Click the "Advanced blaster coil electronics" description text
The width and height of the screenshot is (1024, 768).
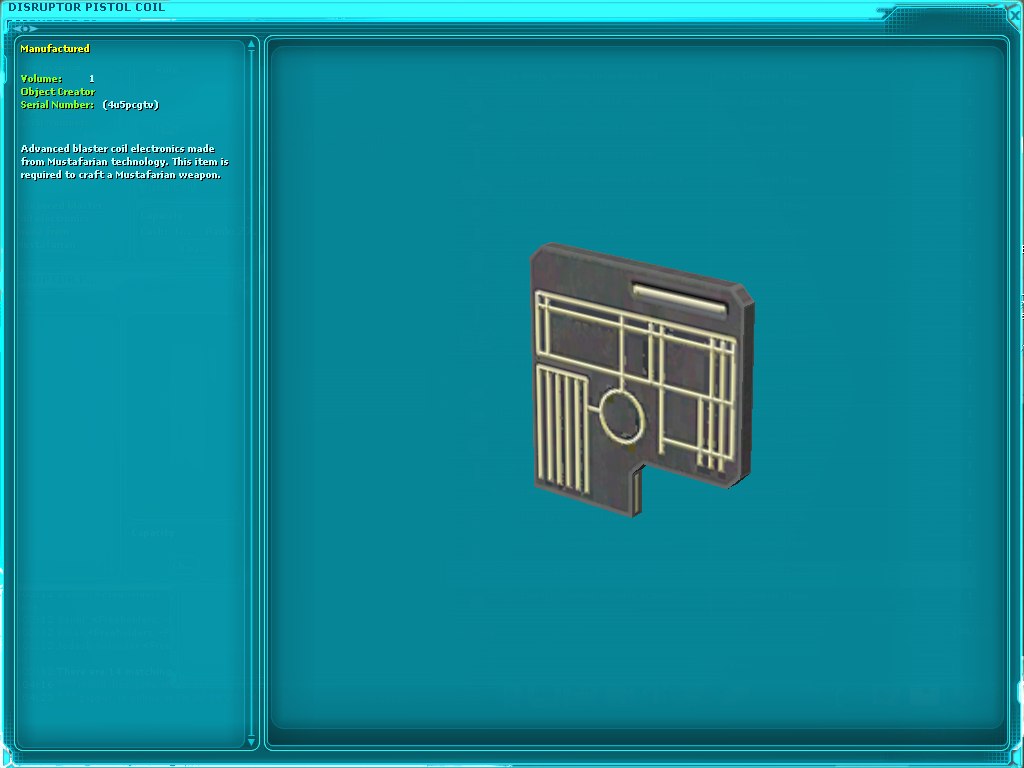tap(125, 161)
